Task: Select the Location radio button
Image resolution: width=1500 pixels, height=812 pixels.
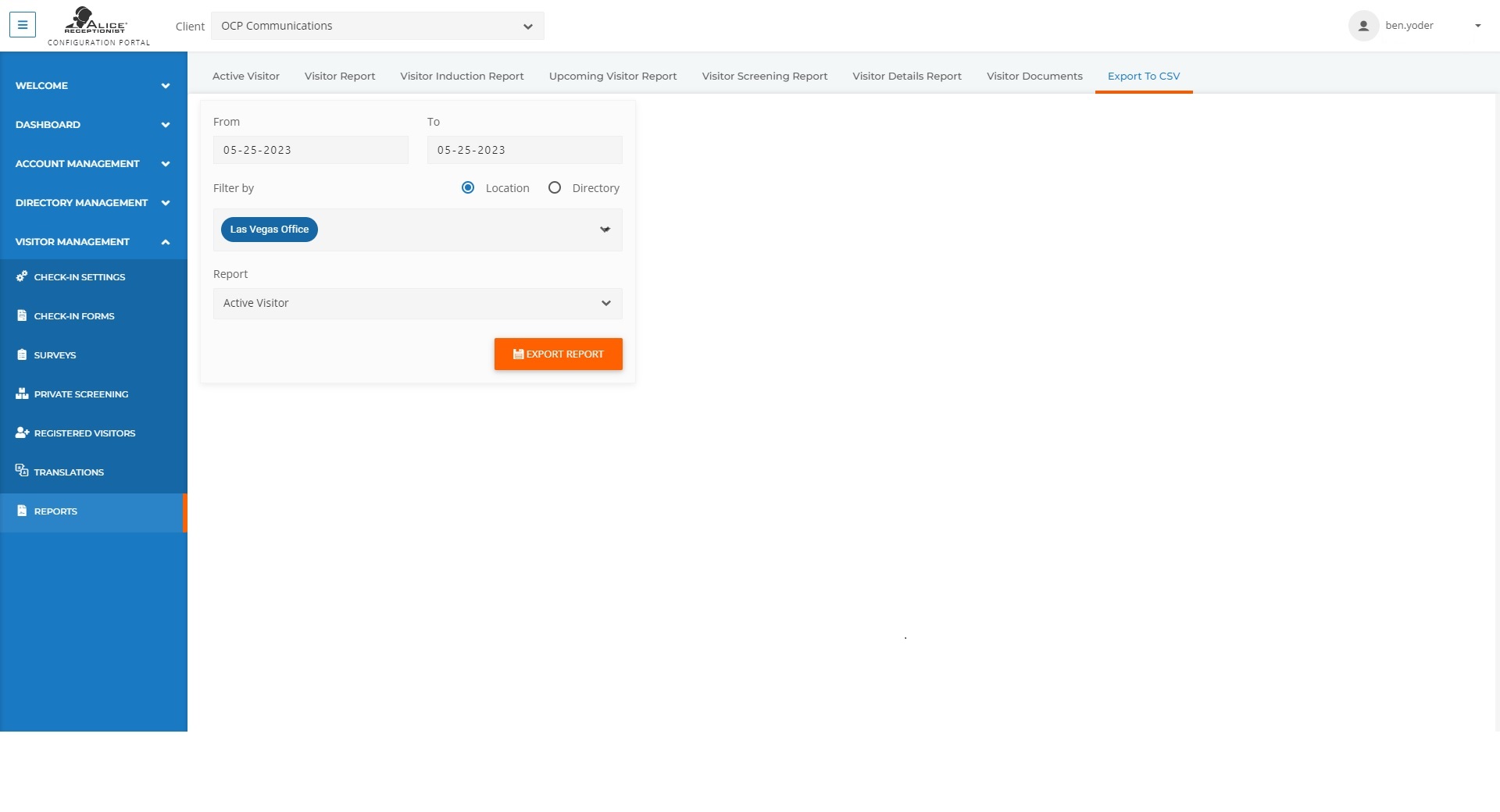Action: 468,187
